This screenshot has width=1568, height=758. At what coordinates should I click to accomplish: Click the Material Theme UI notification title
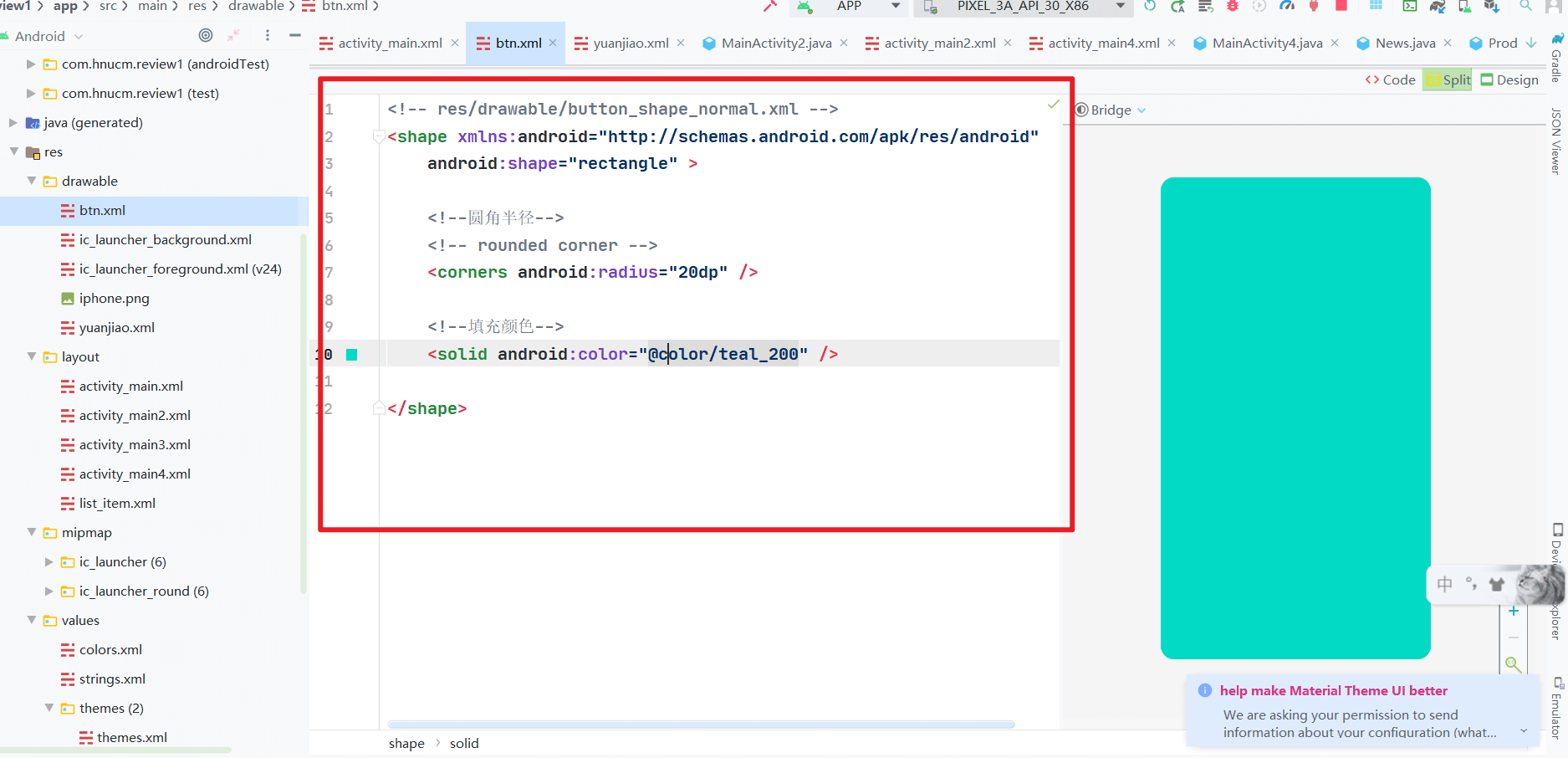point(1333,690)
